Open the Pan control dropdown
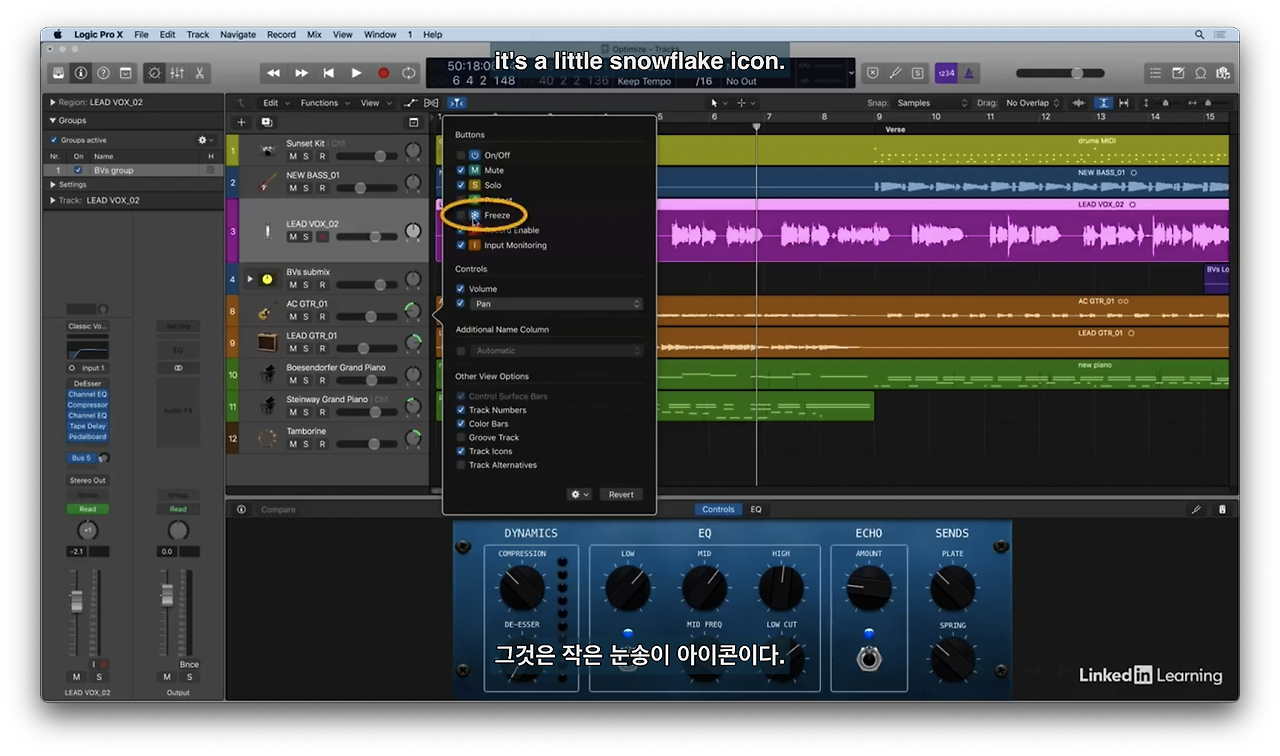 pyautogui.click(x=556, y=304)
